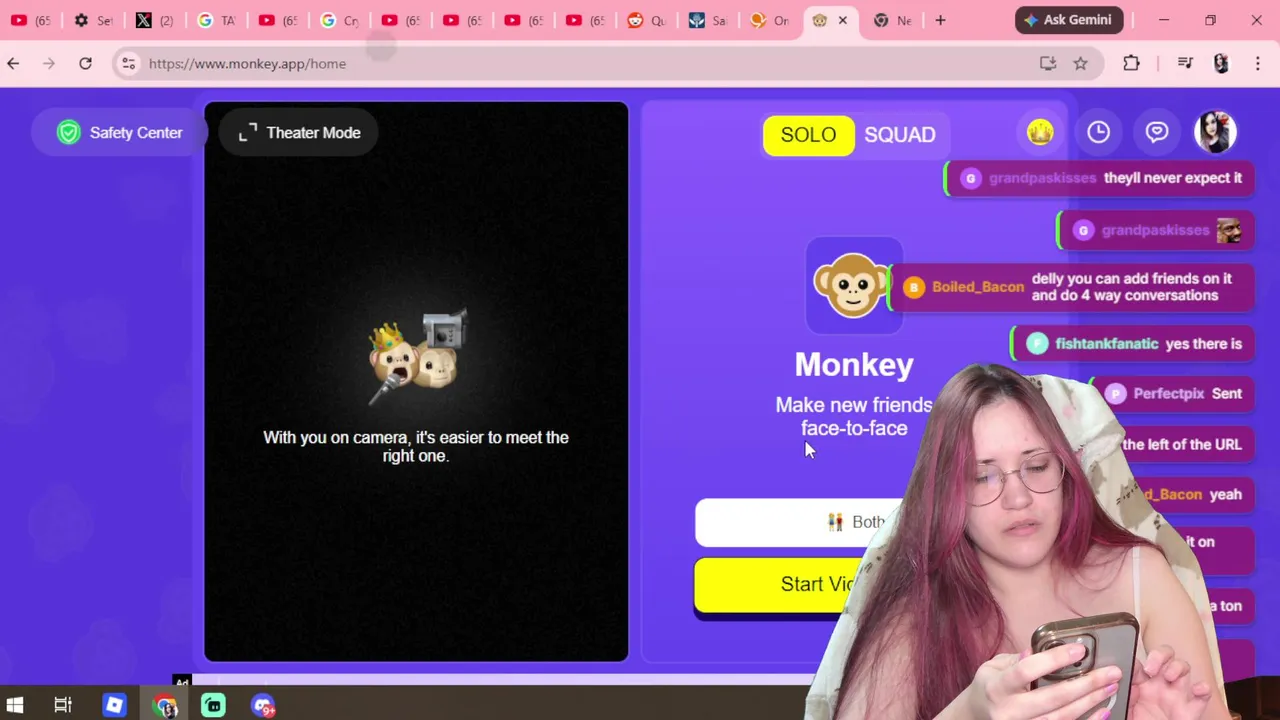Open match history clock icon
This screenshot has width=1280, height=720.
click(1098, 132)
